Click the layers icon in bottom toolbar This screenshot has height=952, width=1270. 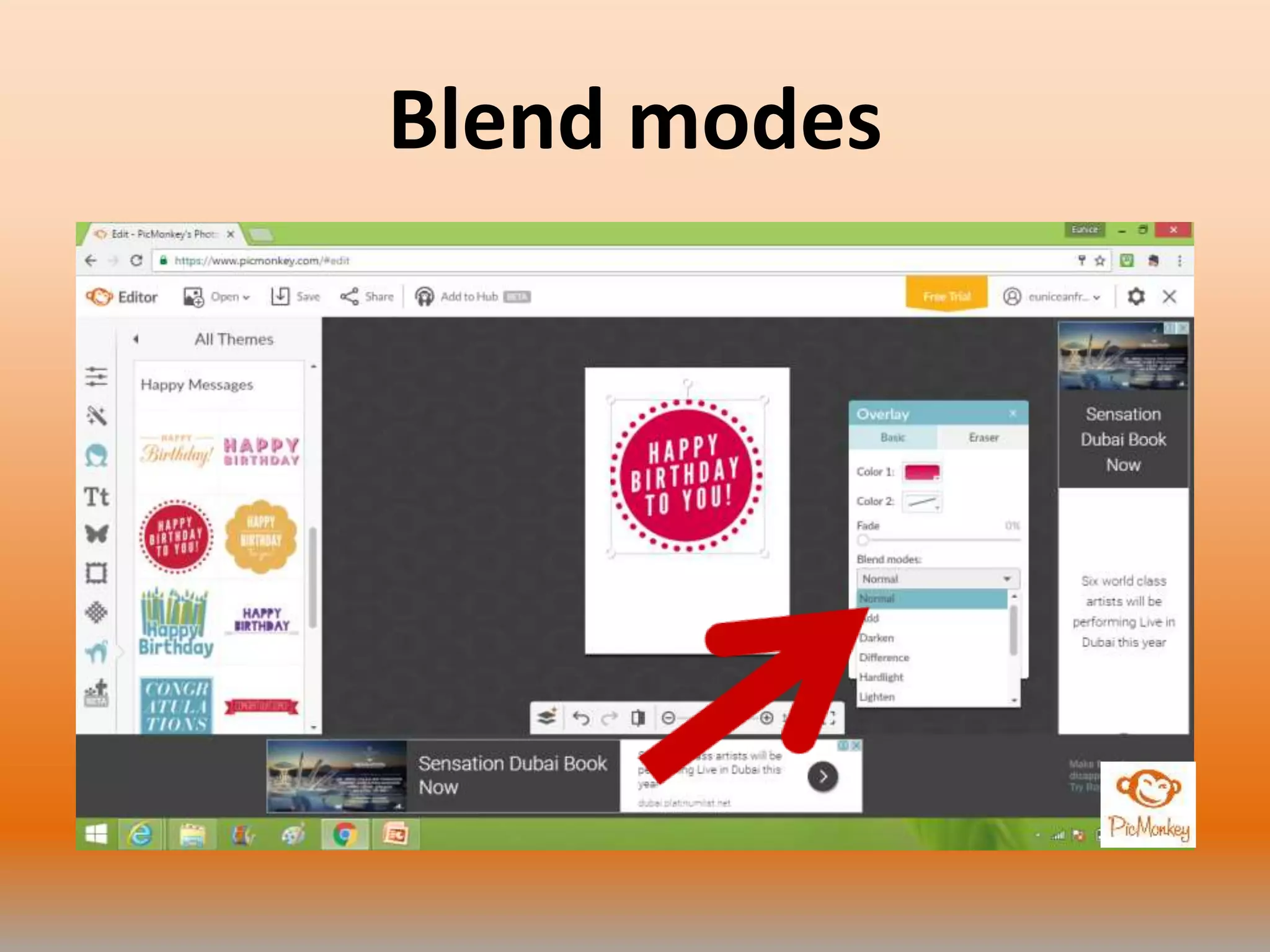(x=547, y=718)
